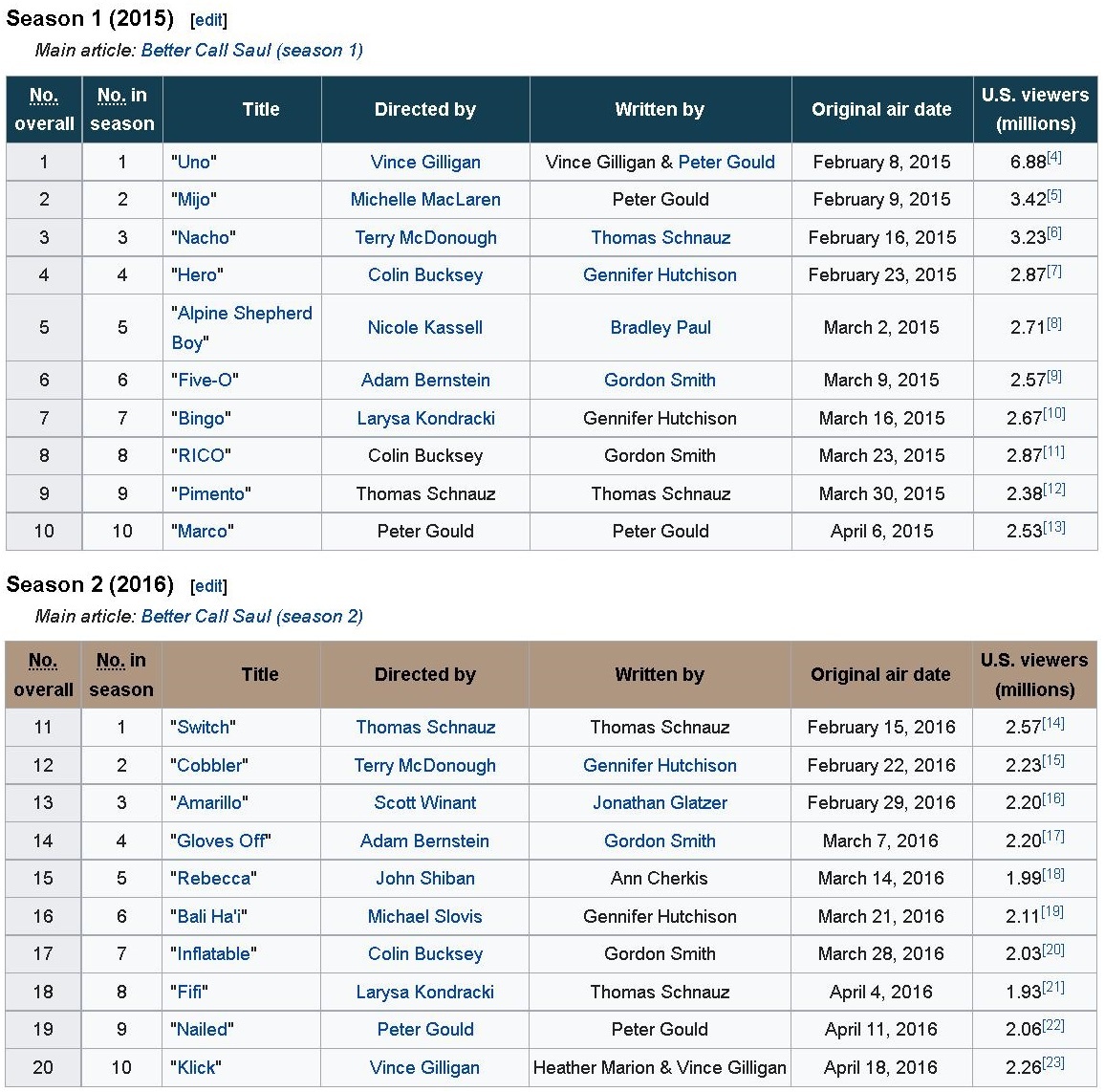Open the "Uno" episode title link
The height and width of the screenshot is (1092, 1105).
[x=194, y=162]
